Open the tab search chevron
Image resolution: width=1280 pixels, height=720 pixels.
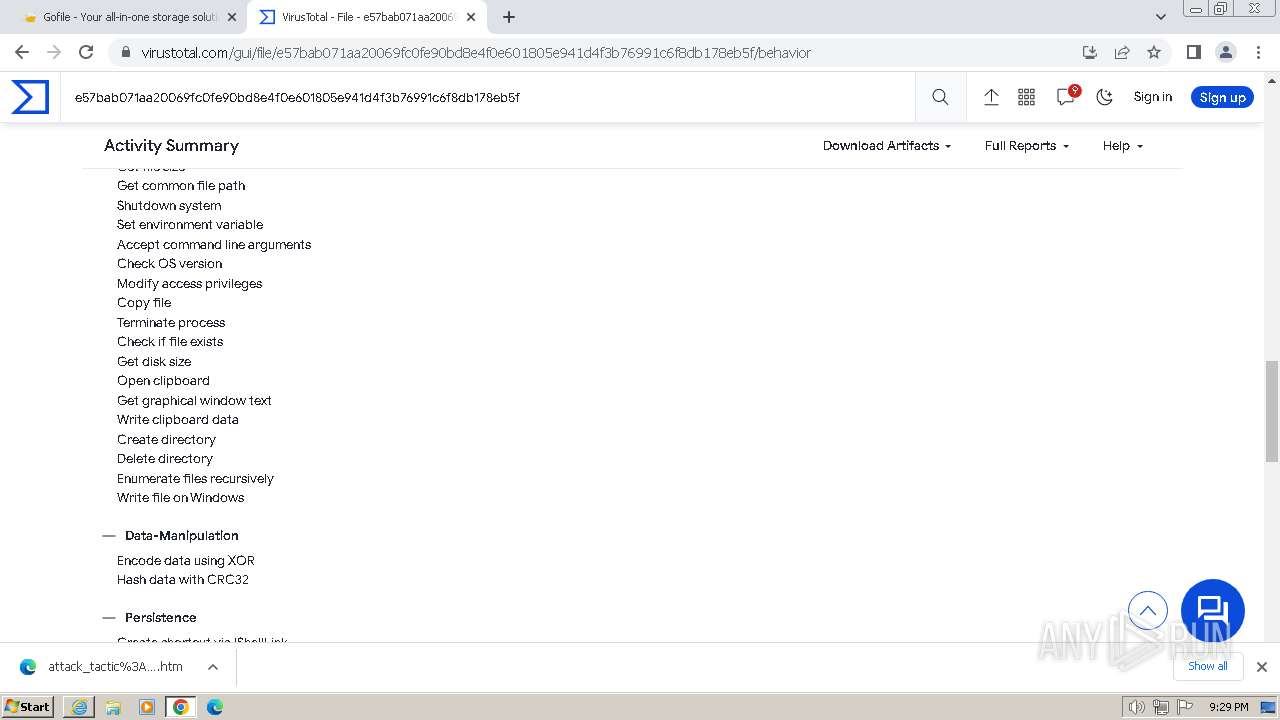pos(1160,17)
